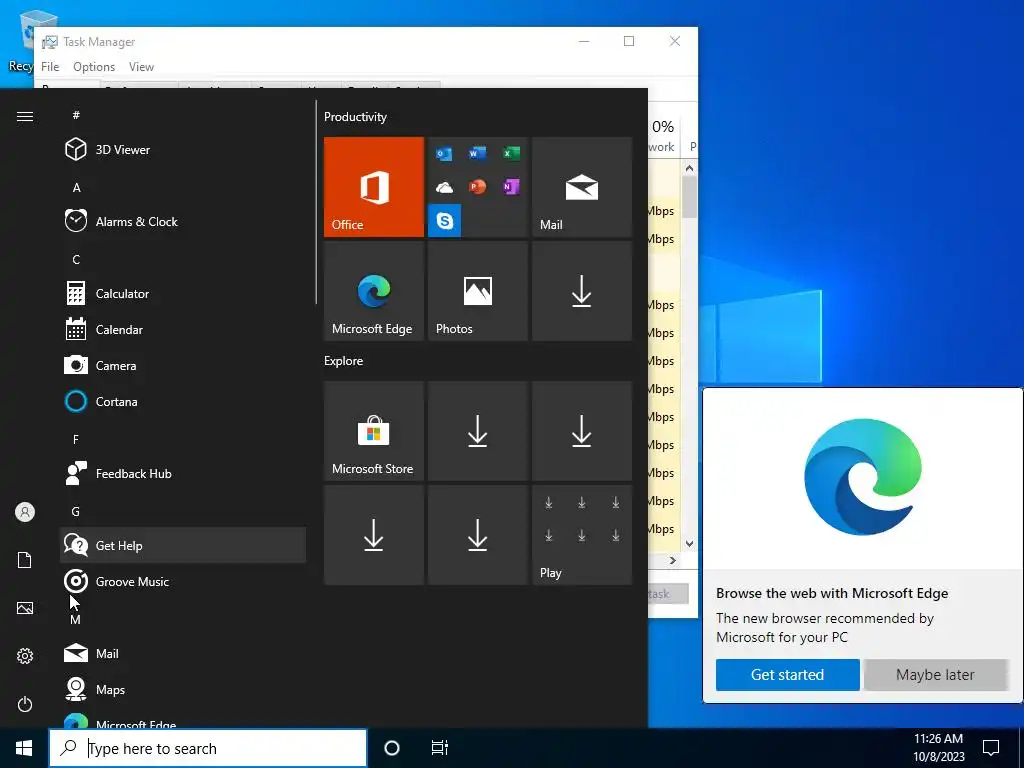
Task: Launch the Camera app
Action: point(183,365)
